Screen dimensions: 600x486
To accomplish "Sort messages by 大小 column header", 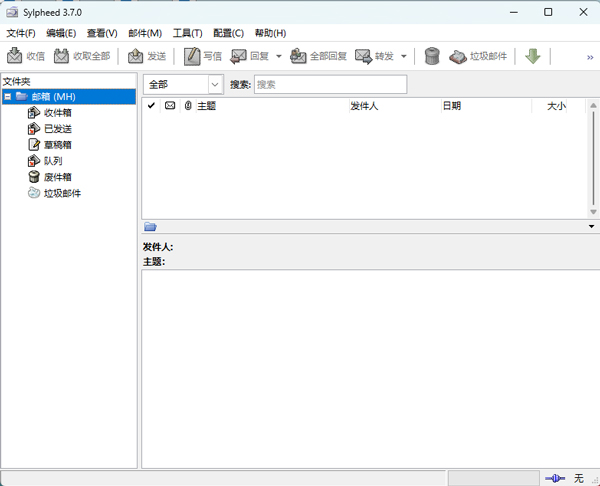I will click(549, 106).
